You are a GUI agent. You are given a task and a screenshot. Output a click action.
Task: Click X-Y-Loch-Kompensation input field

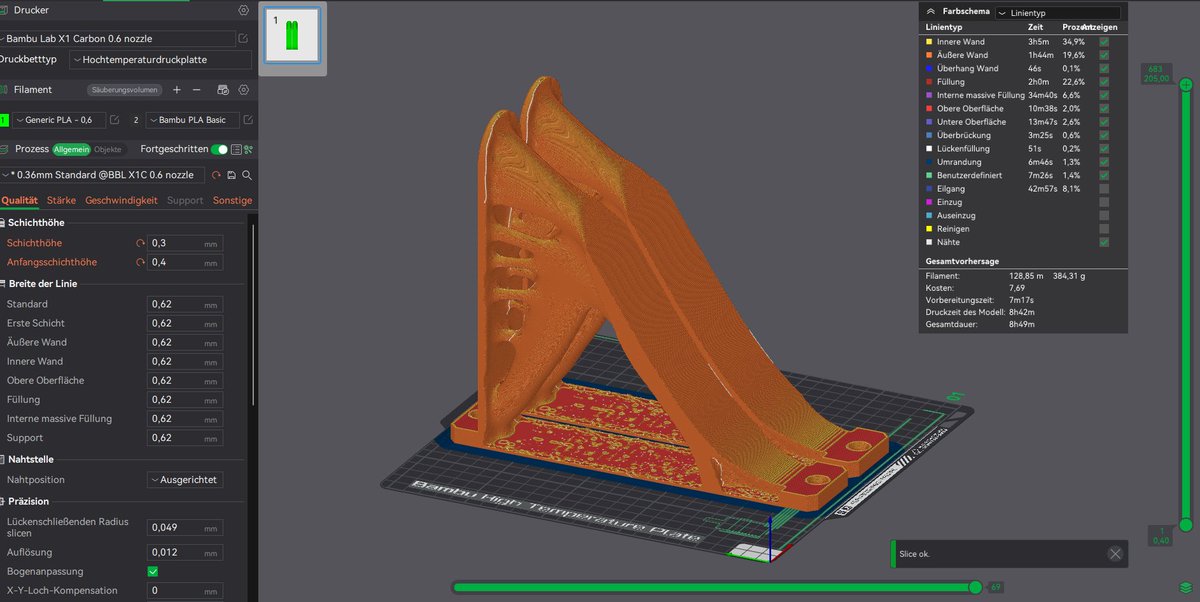[185, 590]
